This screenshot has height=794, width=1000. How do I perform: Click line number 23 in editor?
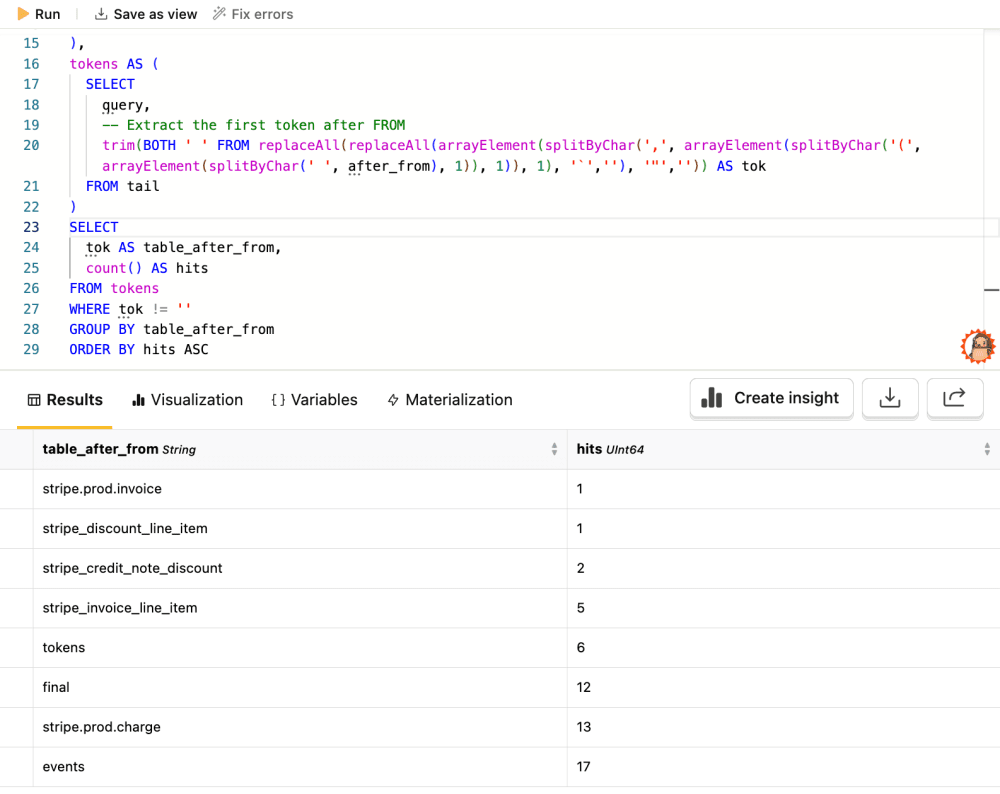pos(31,227)
